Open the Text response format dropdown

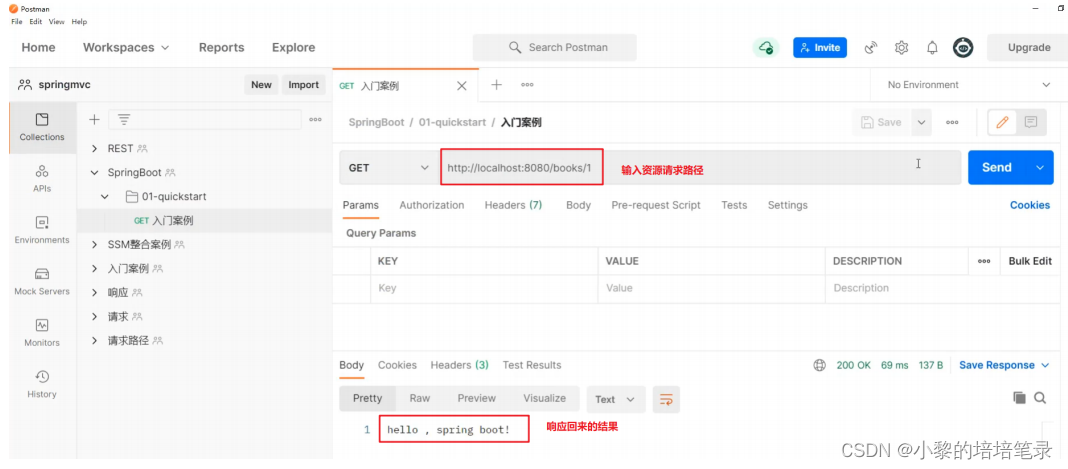[616, 400]
